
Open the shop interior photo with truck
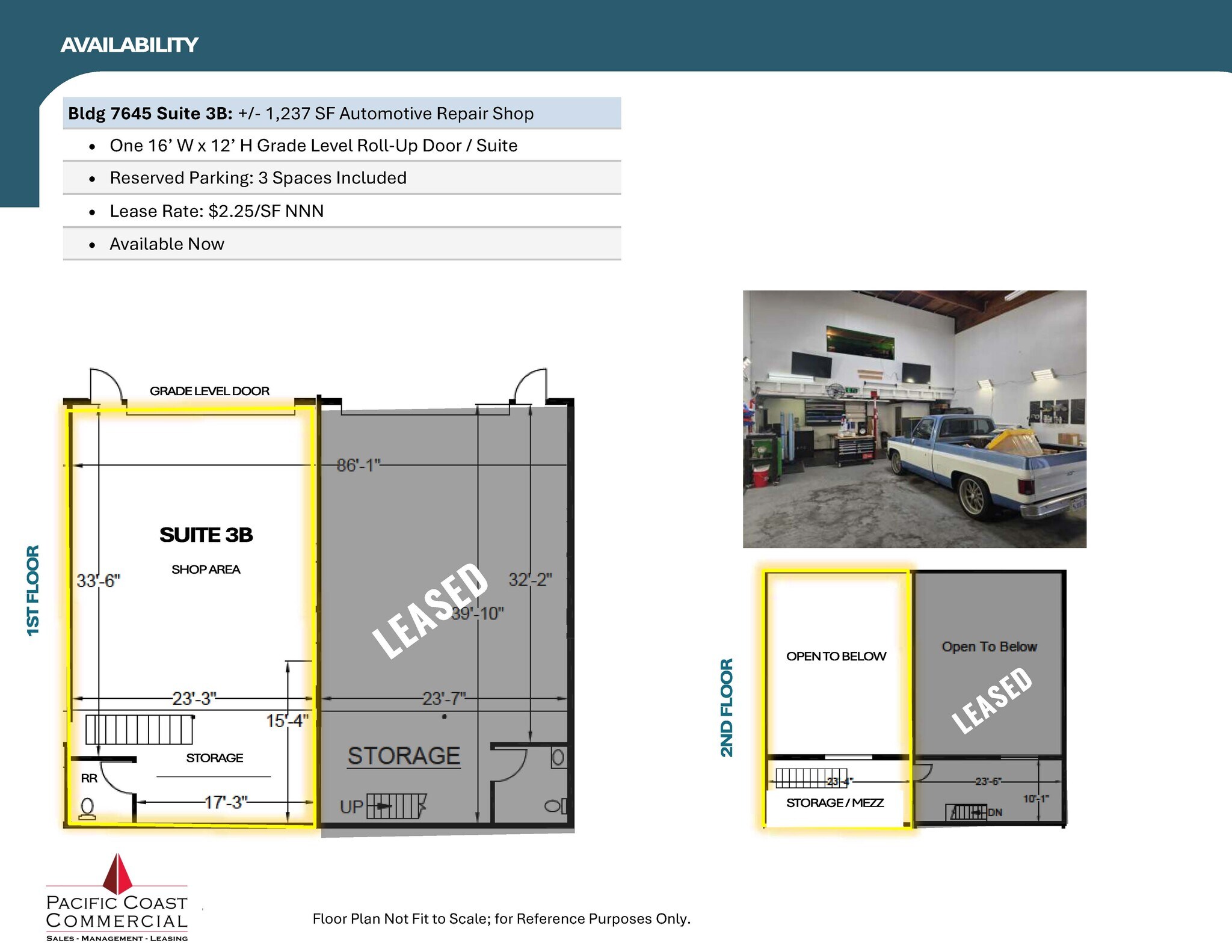[914, 419]
